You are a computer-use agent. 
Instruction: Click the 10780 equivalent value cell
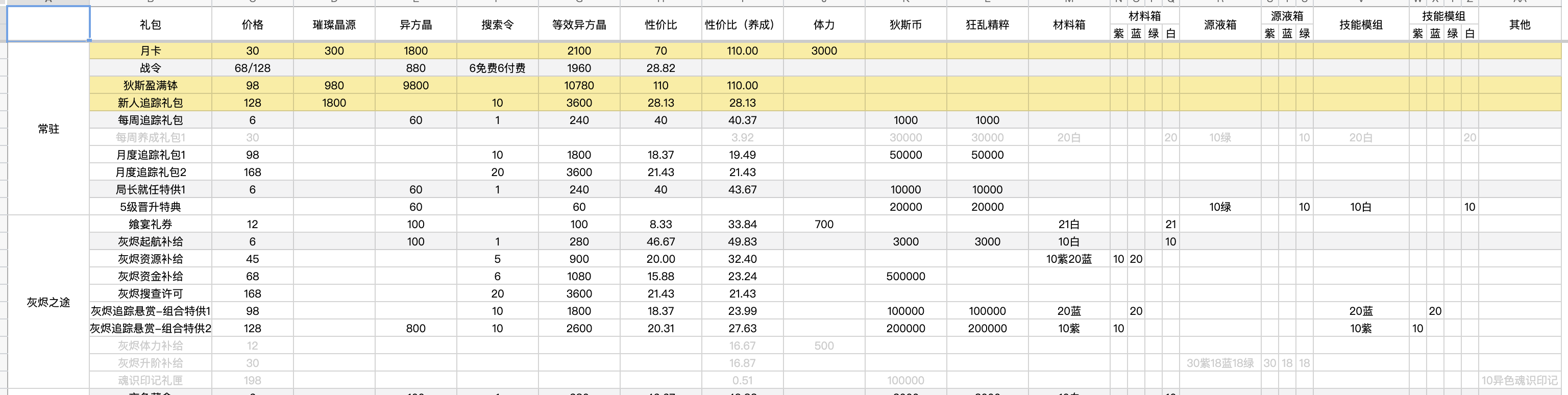pos(579,85)
